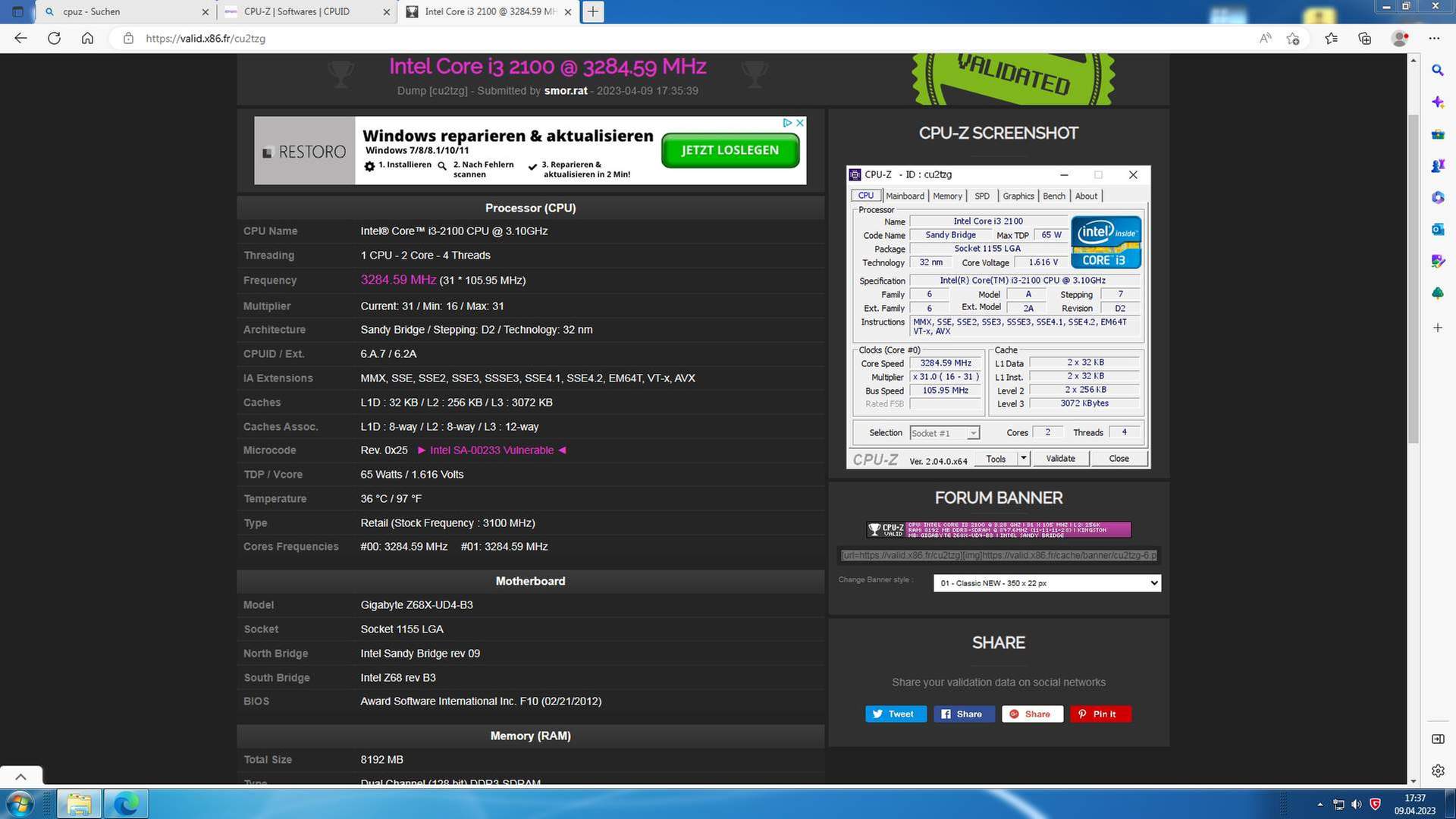The width and height of the screenshot is (1456, 819).
Task: Click page title Intel Core i3 2100
Action: (548, 67)
